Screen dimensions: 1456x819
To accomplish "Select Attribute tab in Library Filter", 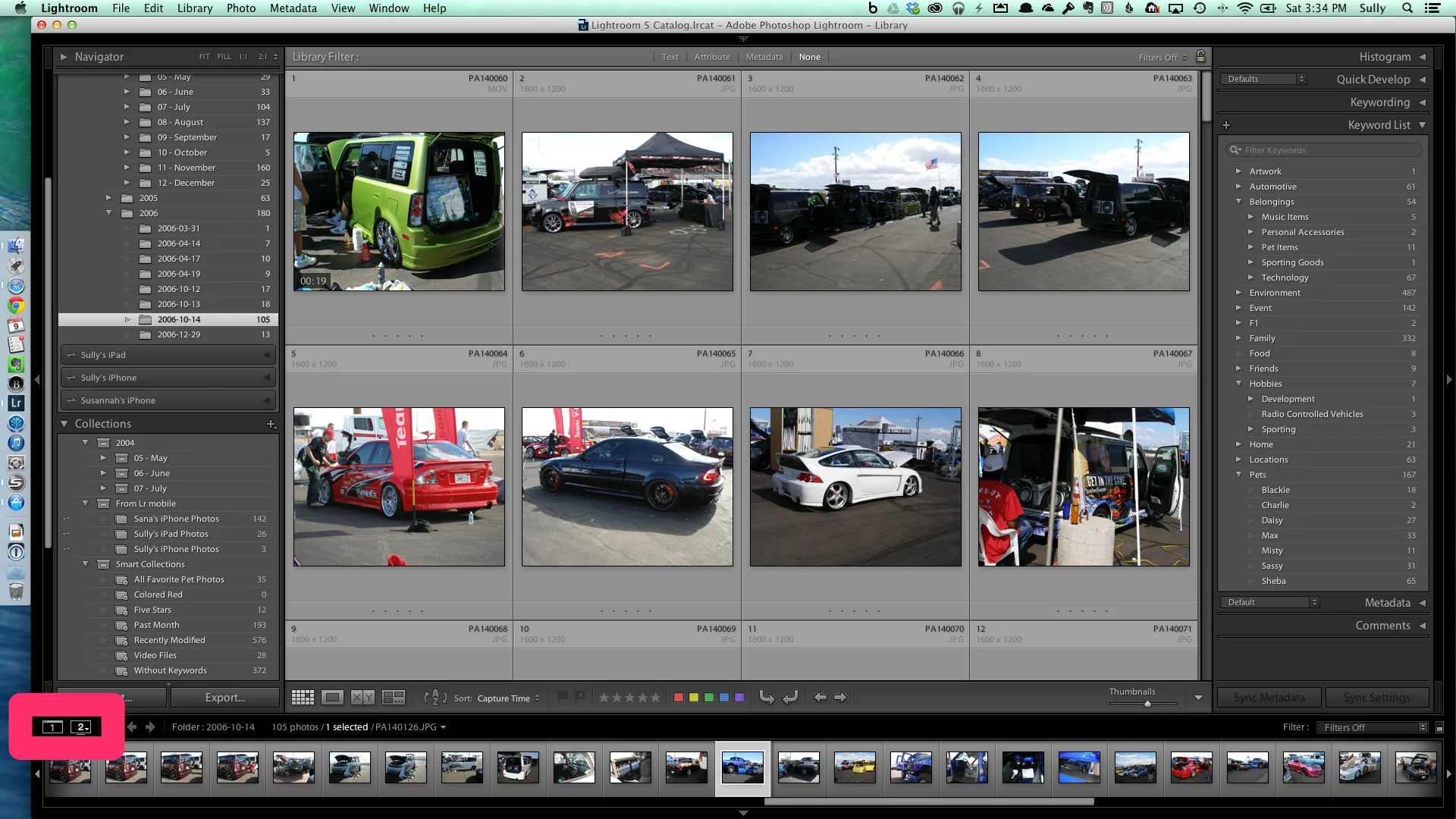I will click(712, 57).
